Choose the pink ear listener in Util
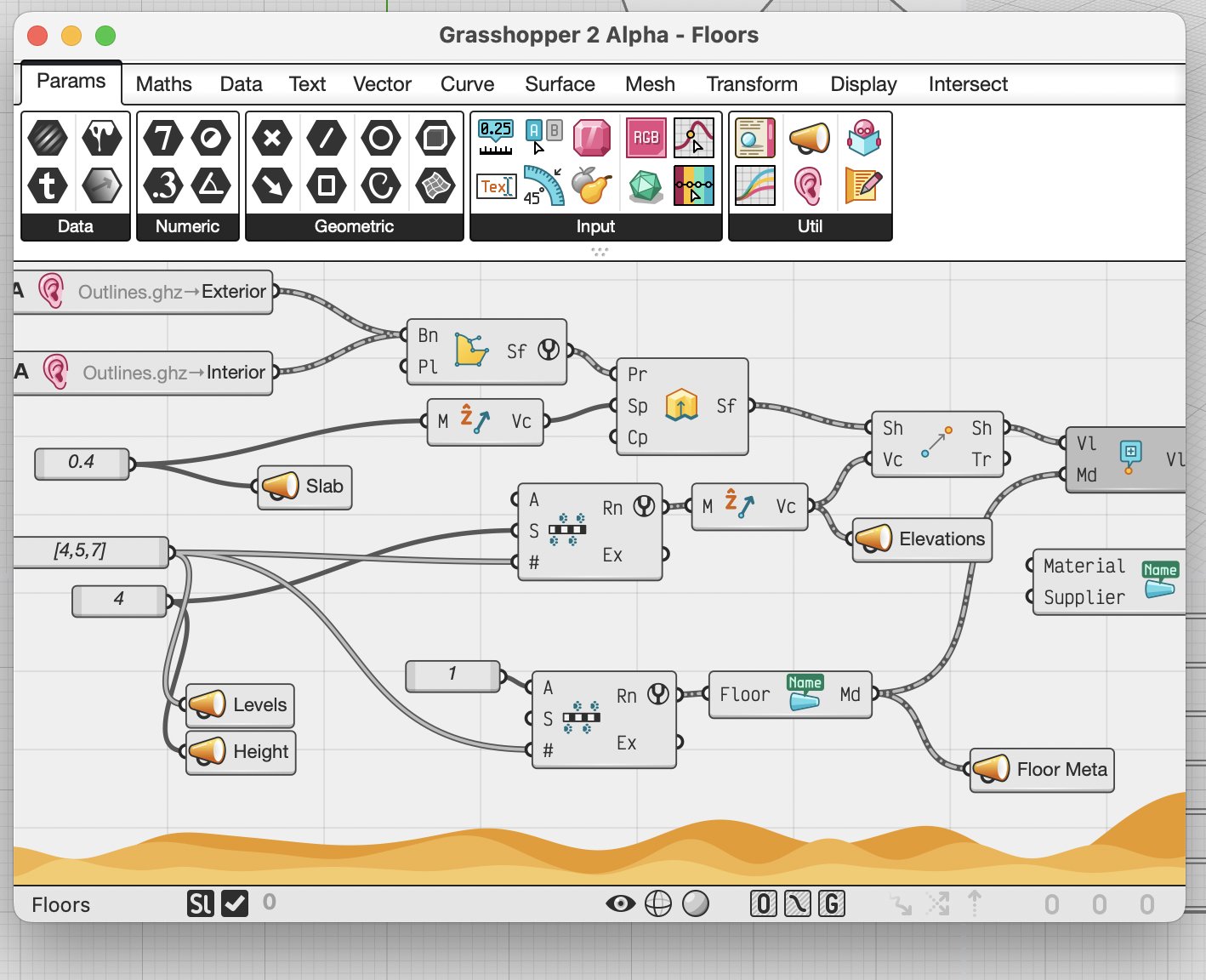The image size is (1206, 980). pyautogui.click(x=808, y=185)
